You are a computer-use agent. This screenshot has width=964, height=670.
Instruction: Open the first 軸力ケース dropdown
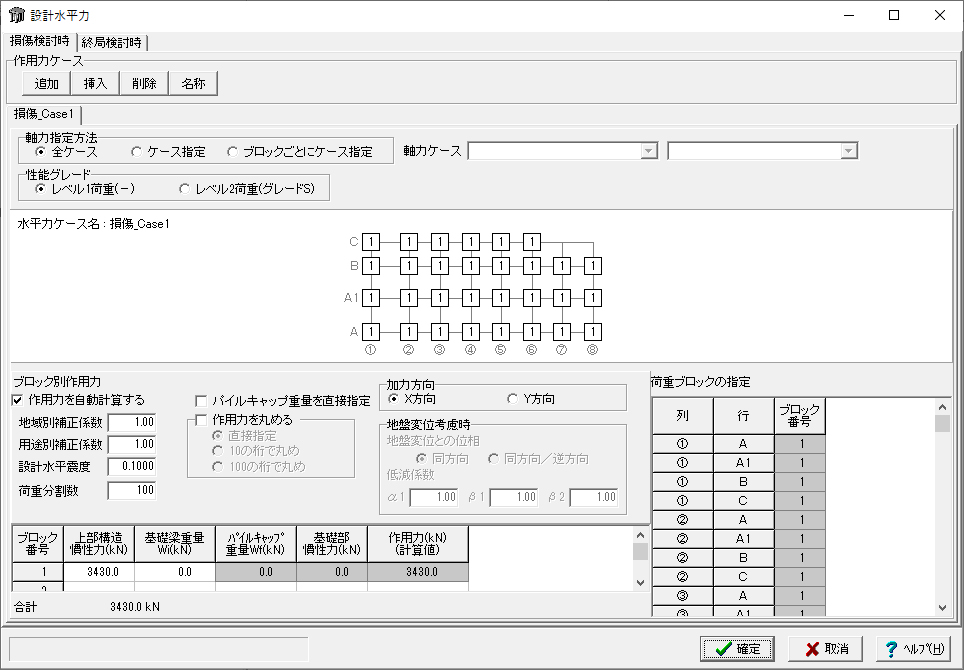coord(649,151)
